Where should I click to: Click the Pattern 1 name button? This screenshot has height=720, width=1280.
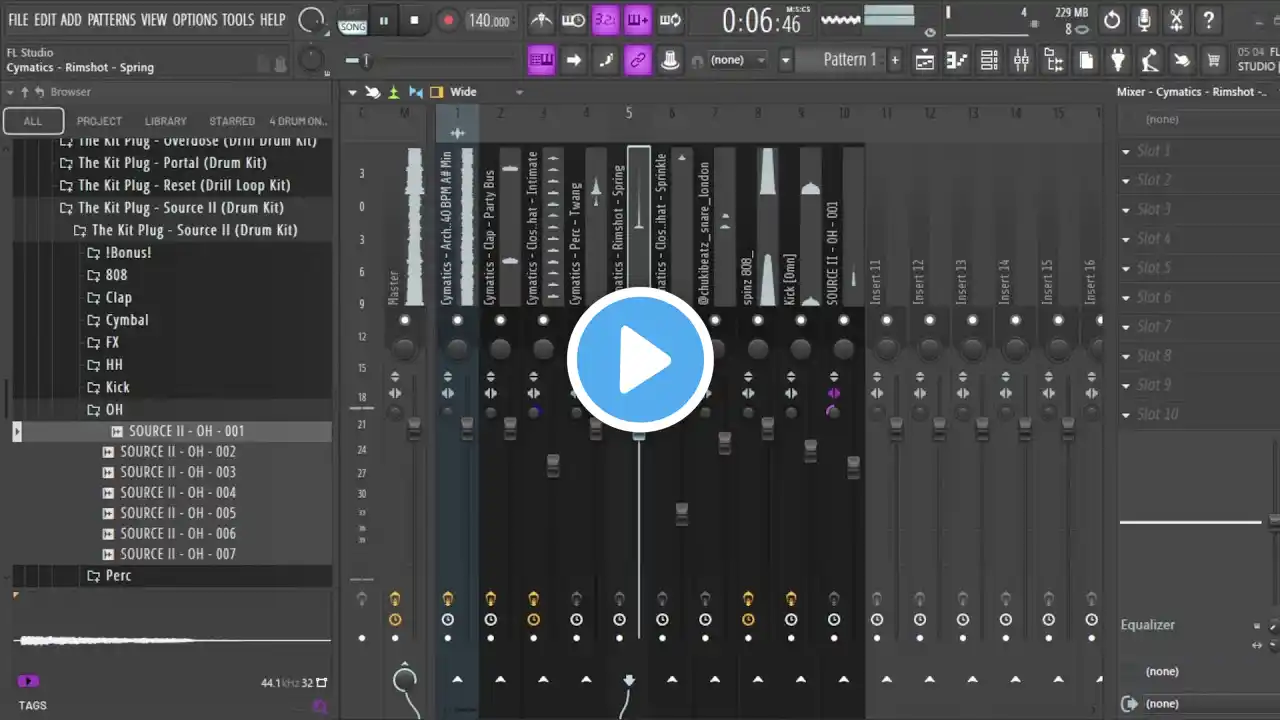coord(849,60)
